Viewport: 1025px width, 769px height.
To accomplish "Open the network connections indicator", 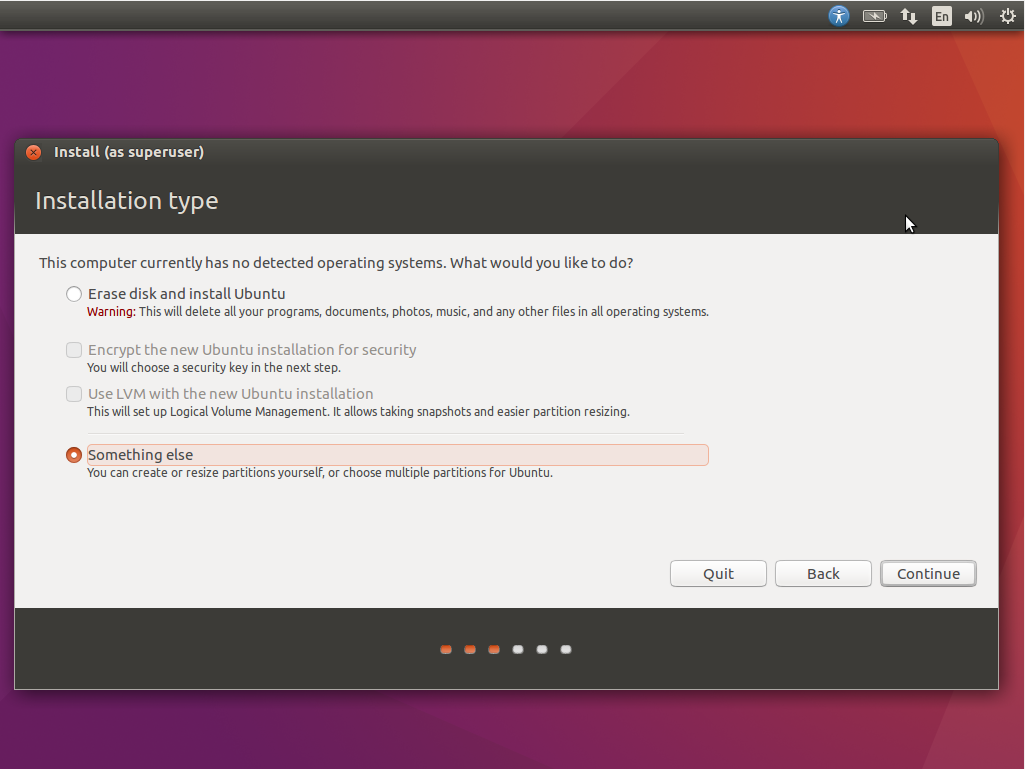I will pyautogui.click(x=908, y=16).
